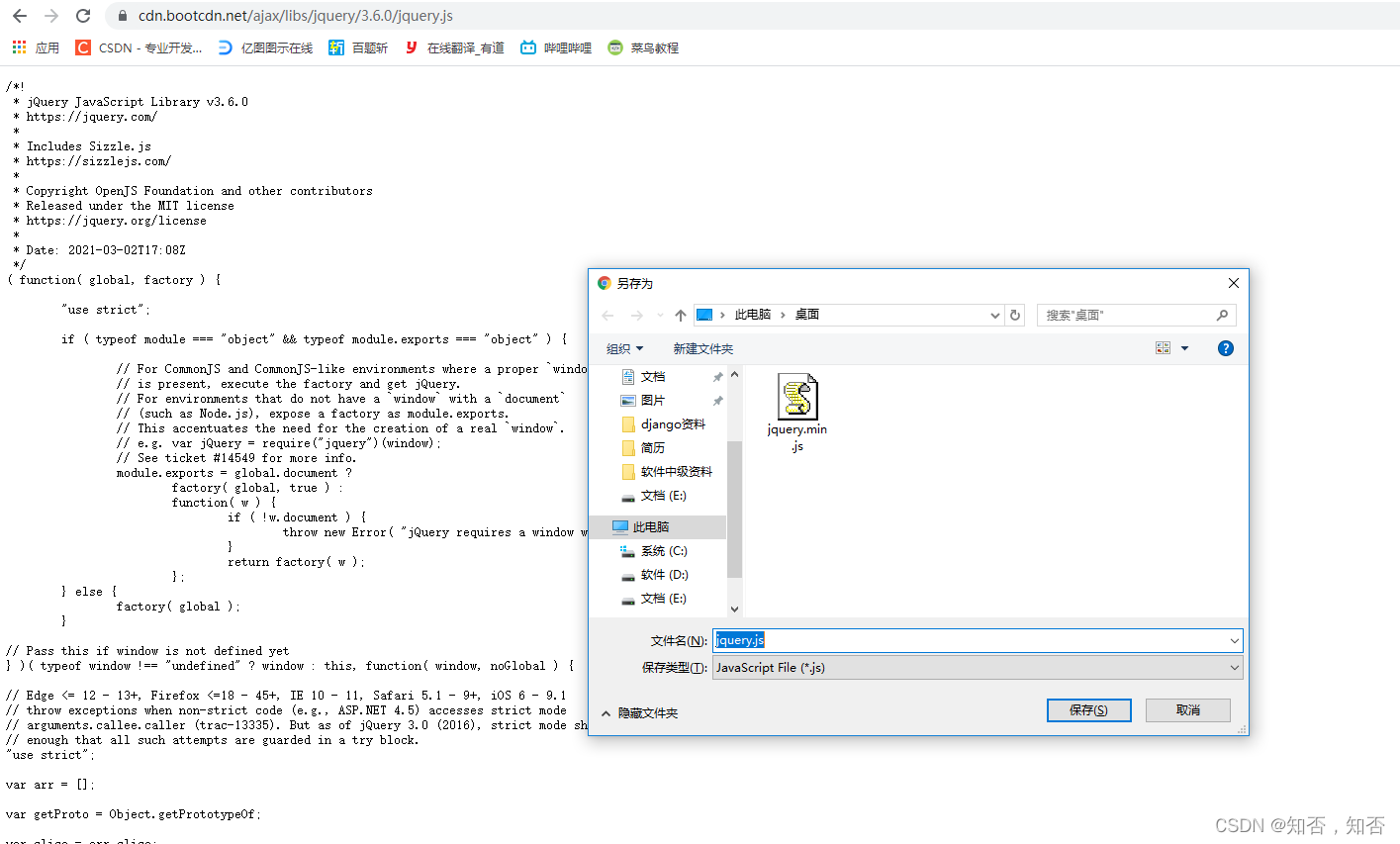Collapse folders with 隐藏文件夹
Viewport: 1400px width, 844px height.
639,712
